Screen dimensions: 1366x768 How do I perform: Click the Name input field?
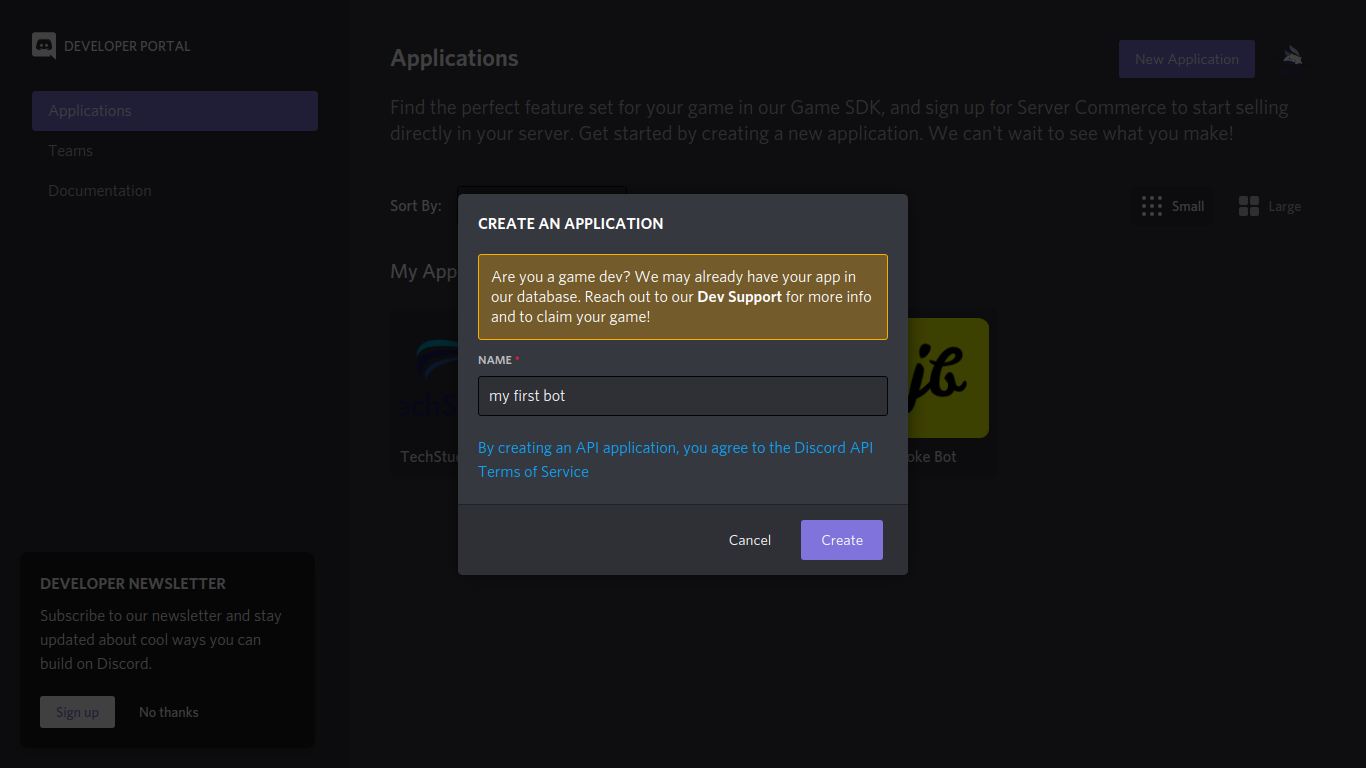pos(683,396)
